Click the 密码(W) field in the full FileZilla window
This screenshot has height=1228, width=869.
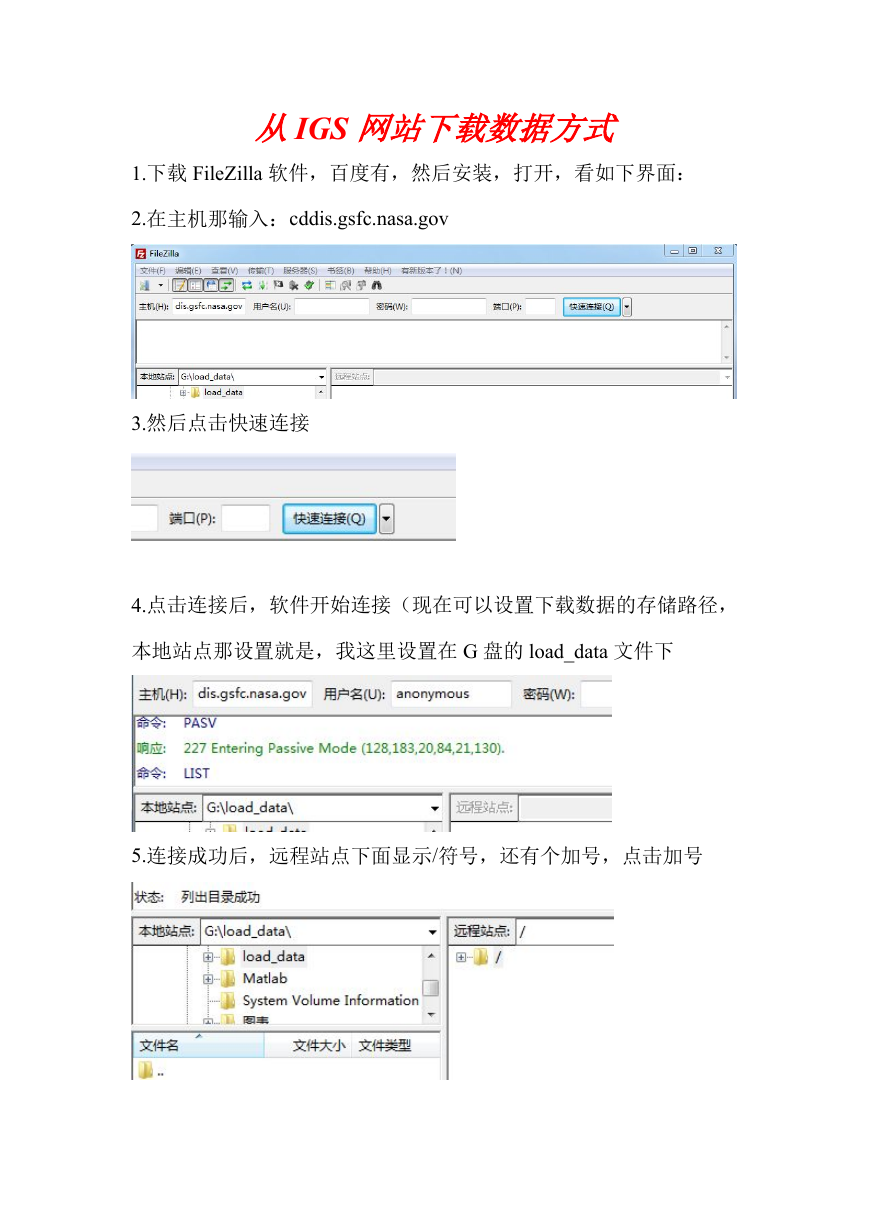449,307
